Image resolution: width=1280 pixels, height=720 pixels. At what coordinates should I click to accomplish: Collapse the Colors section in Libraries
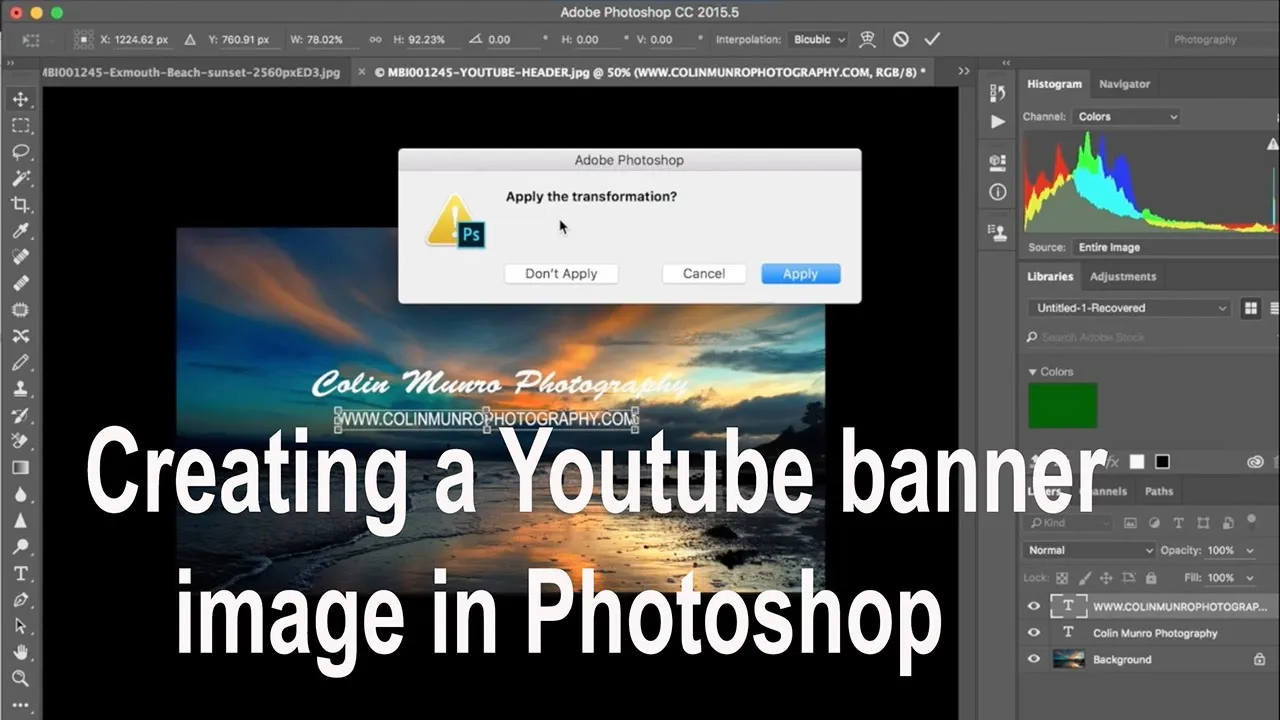tap(1033, 372)
